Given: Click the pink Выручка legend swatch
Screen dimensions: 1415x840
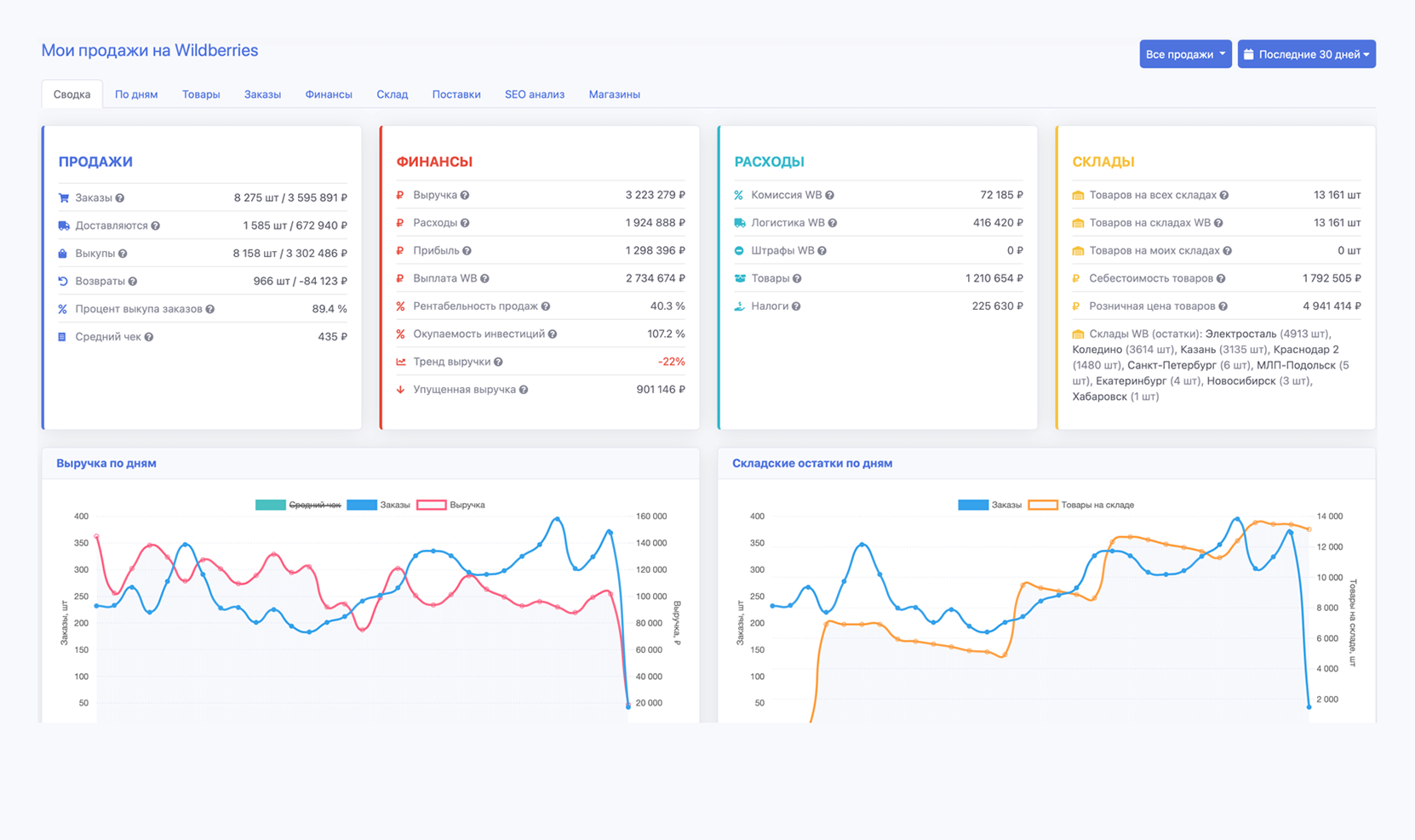Looking at the screenshot, I should [431, 505].
